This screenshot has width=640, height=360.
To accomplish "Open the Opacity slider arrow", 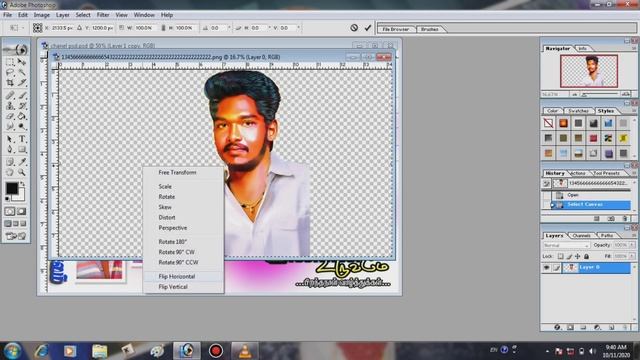I will click(632, 245).
